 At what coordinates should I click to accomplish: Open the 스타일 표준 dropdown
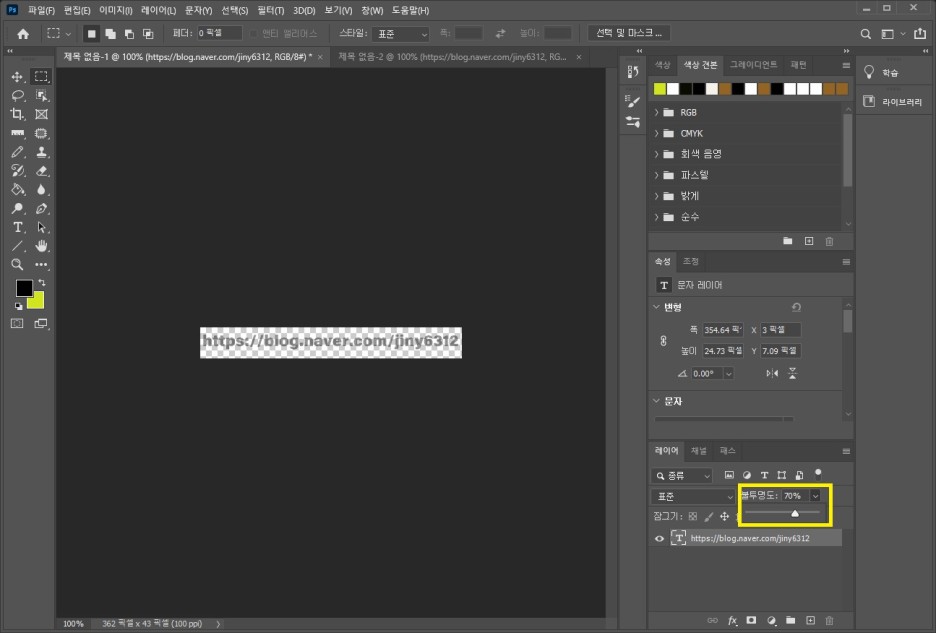pos(401,34)
